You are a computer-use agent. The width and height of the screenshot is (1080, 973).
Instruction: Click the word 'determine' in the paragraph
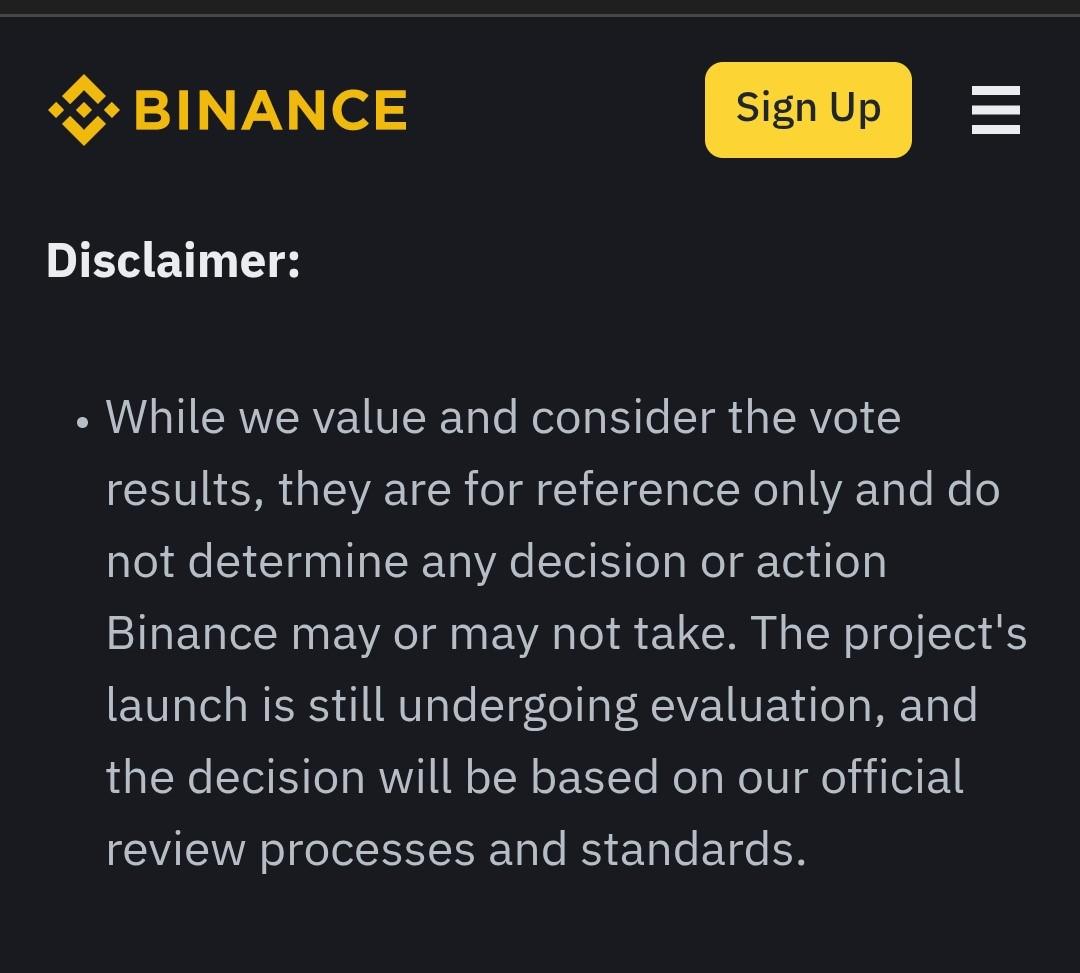(x=298, y=561)
